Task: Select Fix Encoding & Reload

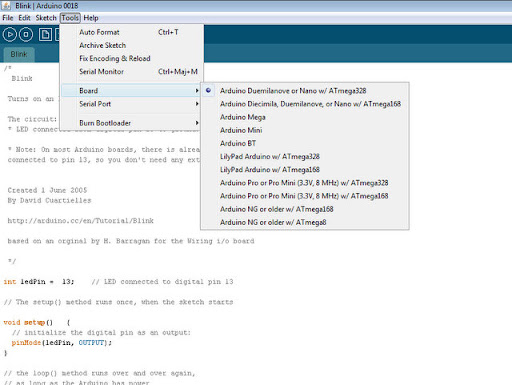Action: 131,58
